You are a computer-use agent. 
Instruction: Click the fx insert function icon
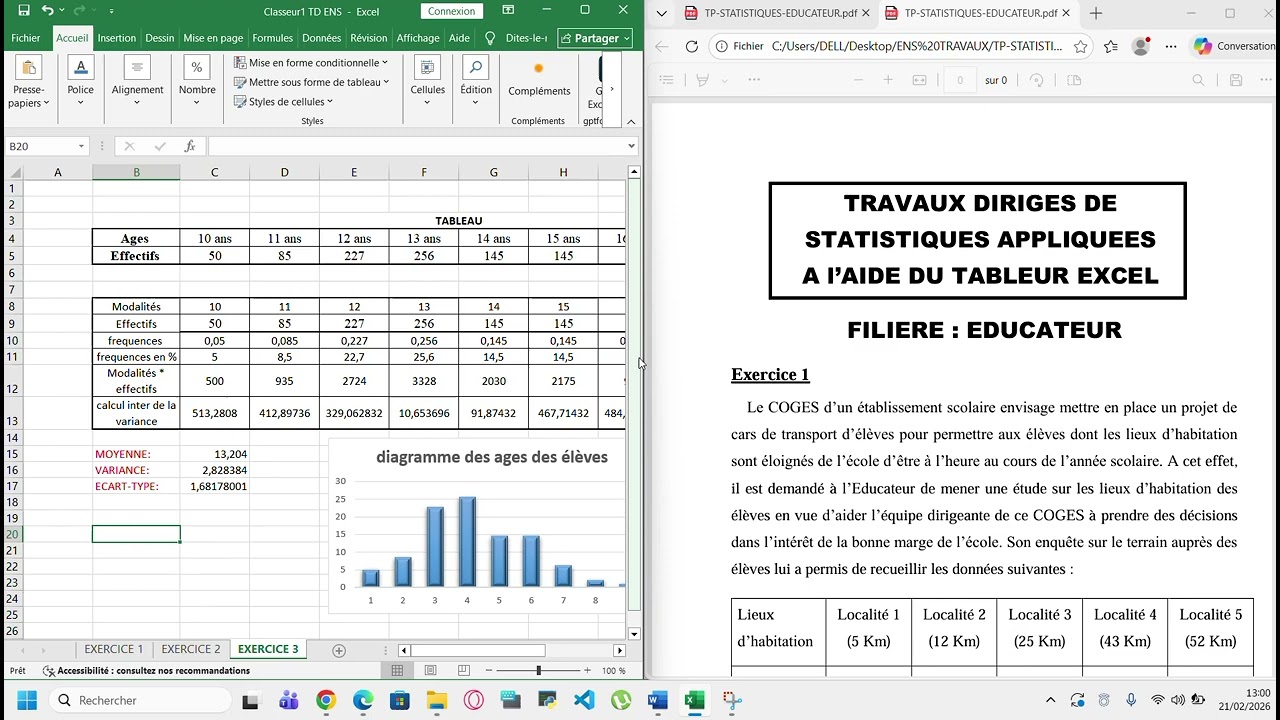pyautogui.click(x=190, y=146)
